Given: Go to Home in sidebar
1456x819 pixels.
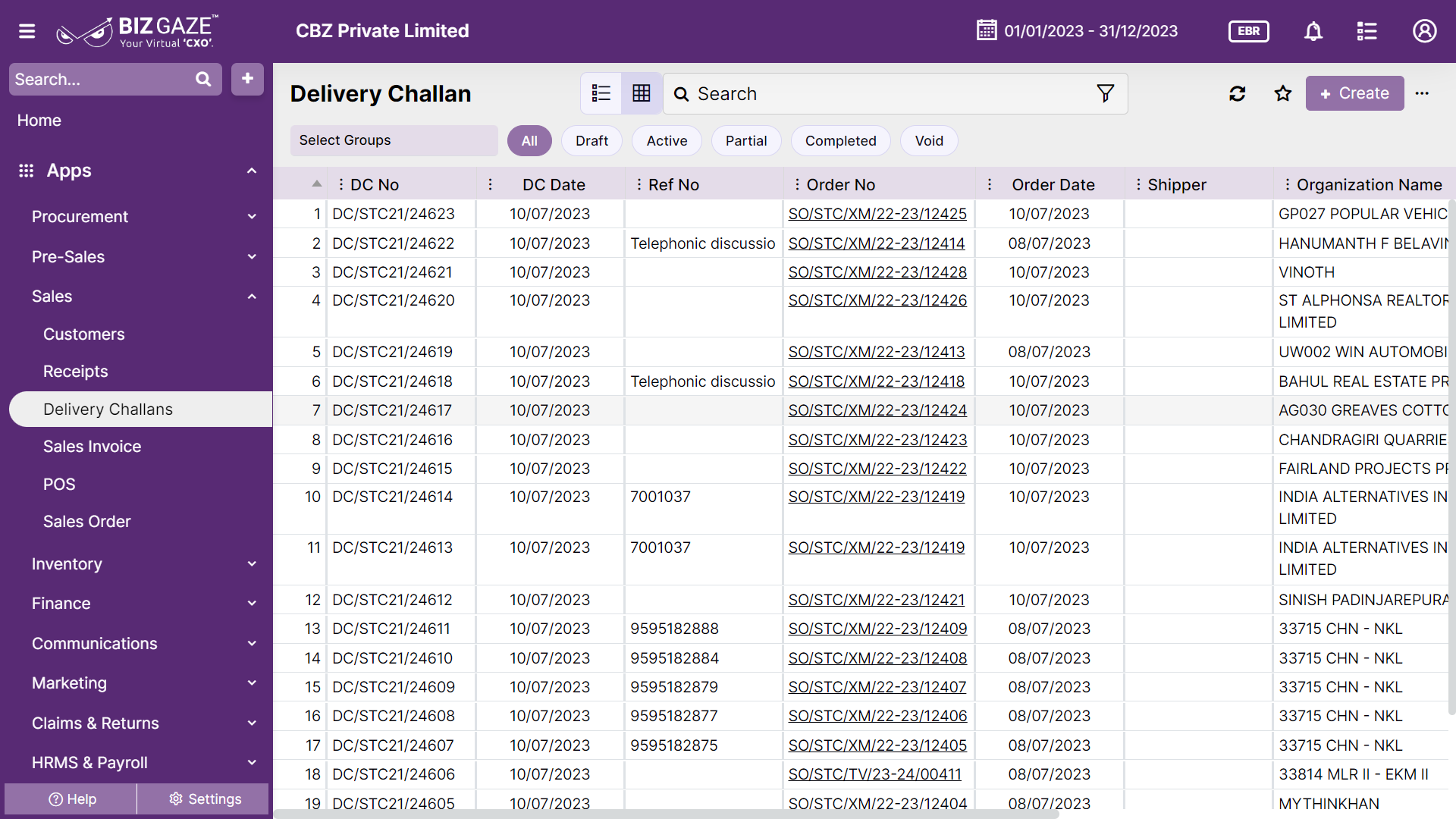Looking at the screenshot, I should coord(39,121).
